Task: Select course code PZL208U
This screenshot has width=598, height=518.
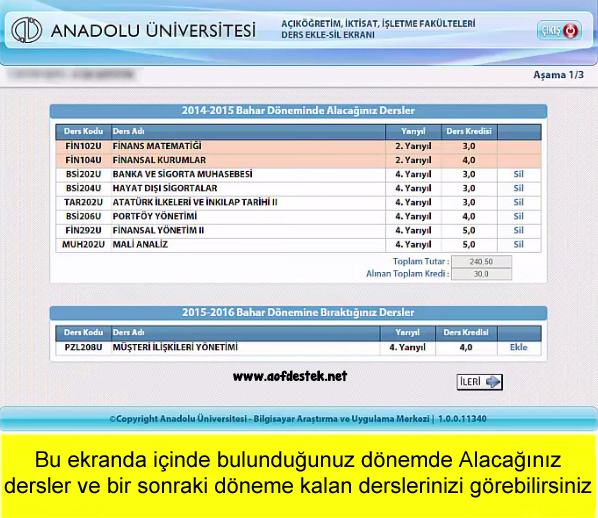Action: tap(84, 347)
